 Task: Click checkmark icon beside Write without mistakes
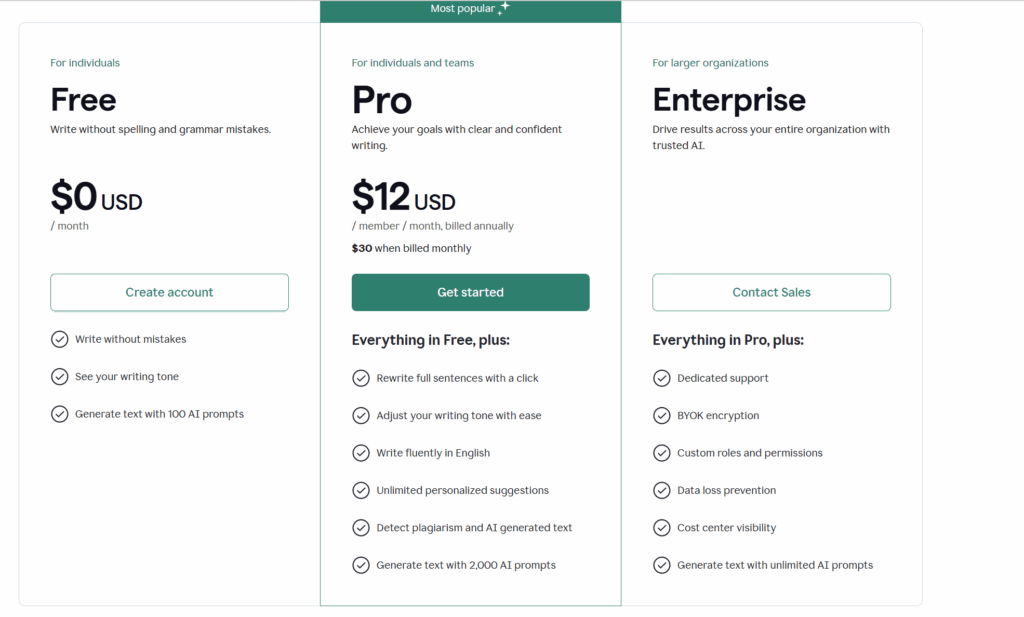tap(60, 339)
